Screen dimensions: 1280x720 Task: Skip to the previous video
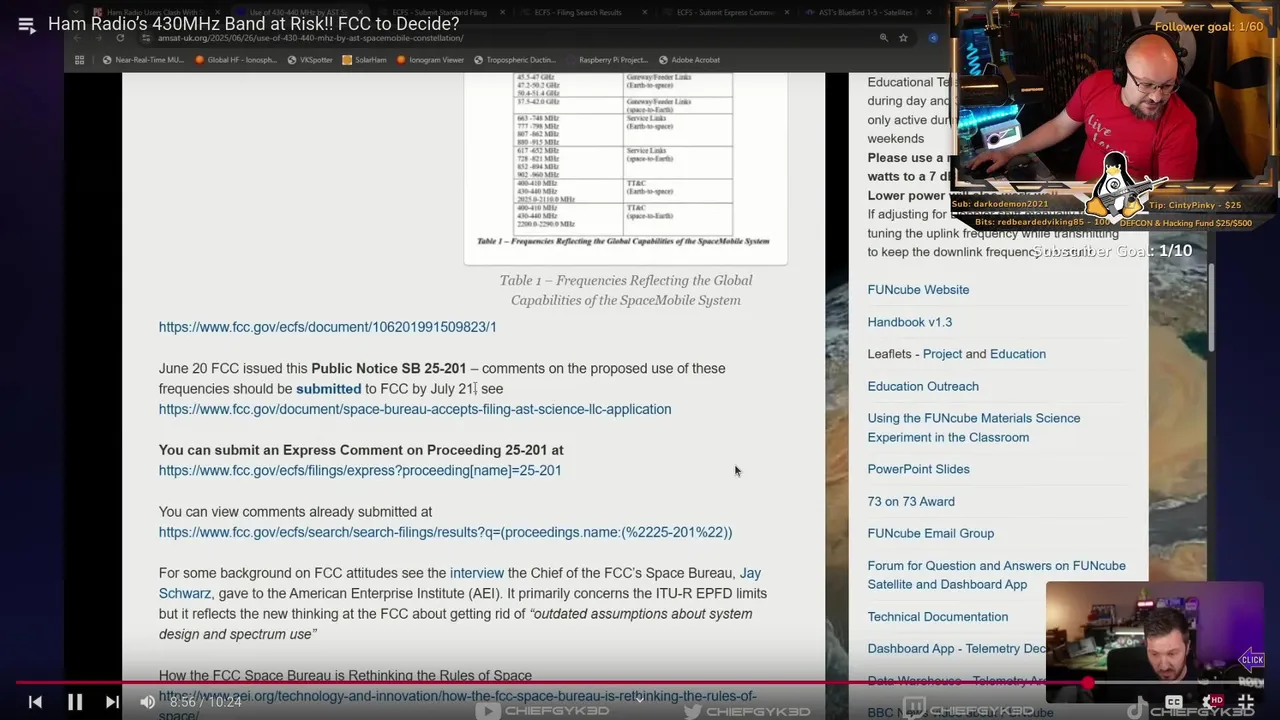point(35,702)
